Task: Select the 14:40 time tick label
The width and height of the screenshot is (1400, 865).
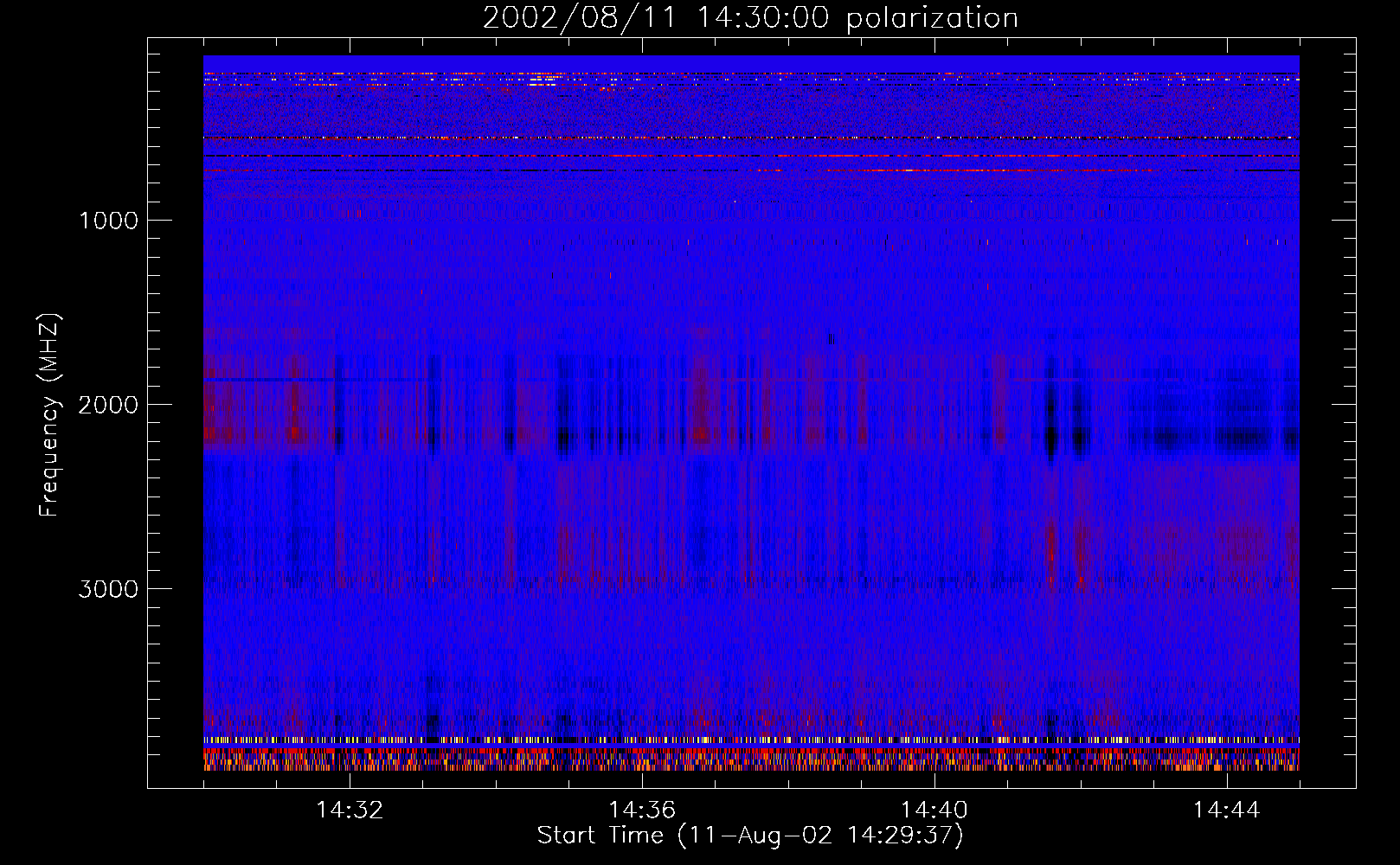Action: point(934,811)
